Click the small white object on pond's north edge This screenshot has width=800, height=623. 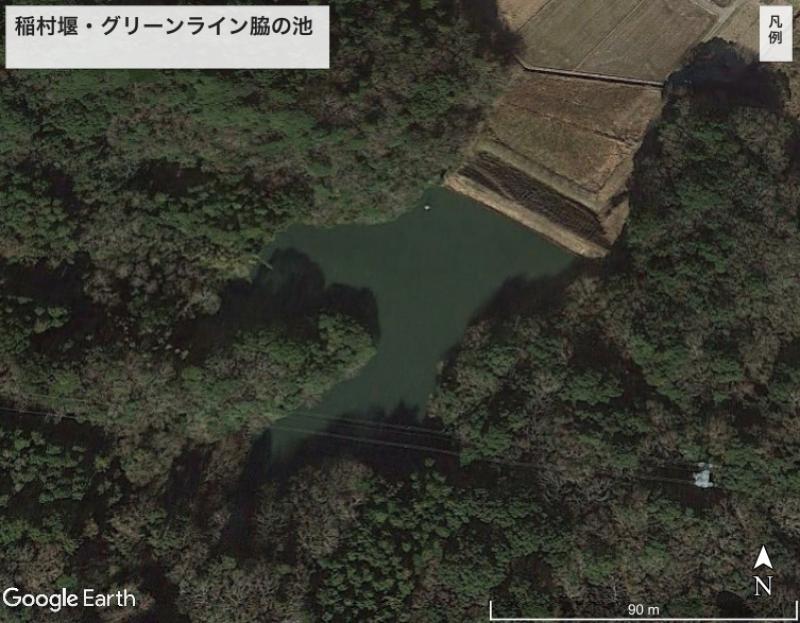point(427,207)
